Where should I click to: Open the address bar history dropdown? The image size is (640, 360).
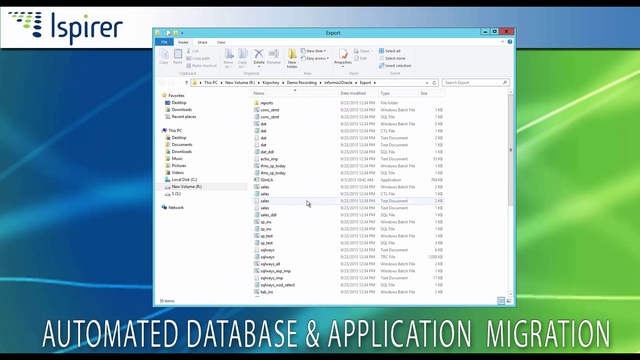(x=427, y=82)
